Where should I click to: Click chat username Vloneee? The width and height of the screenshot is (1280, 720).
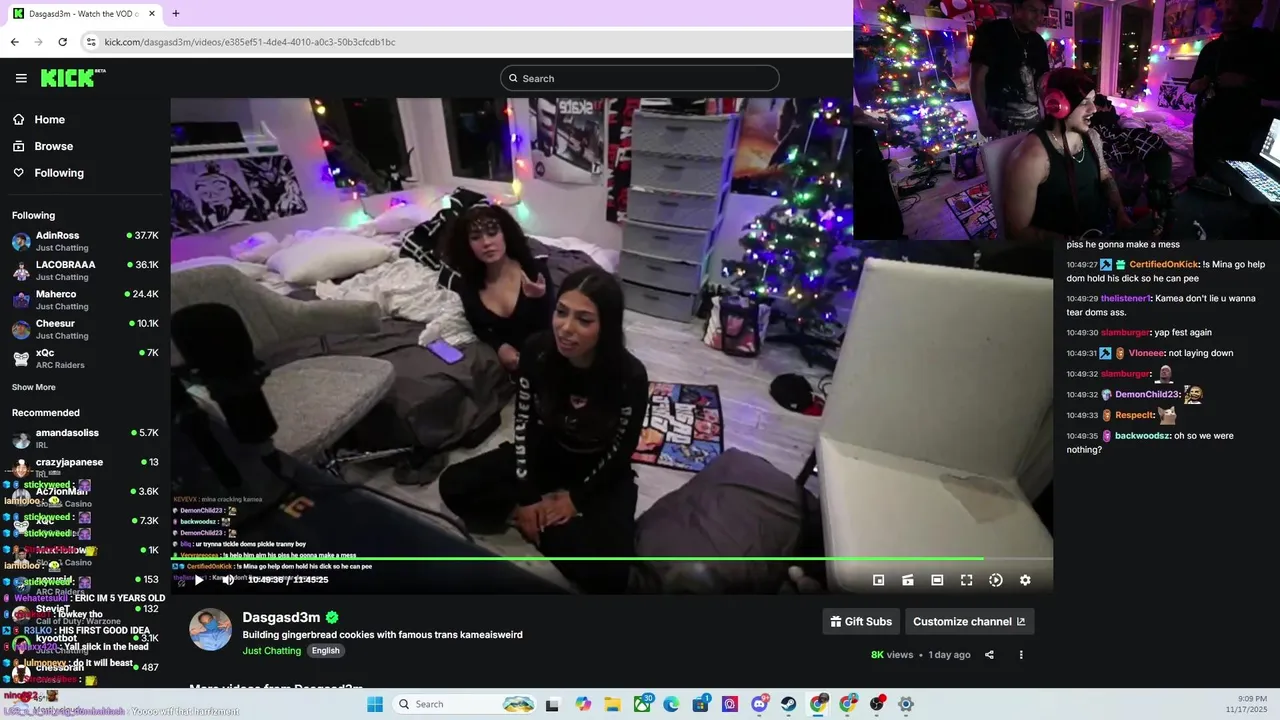coord(1147,353)
